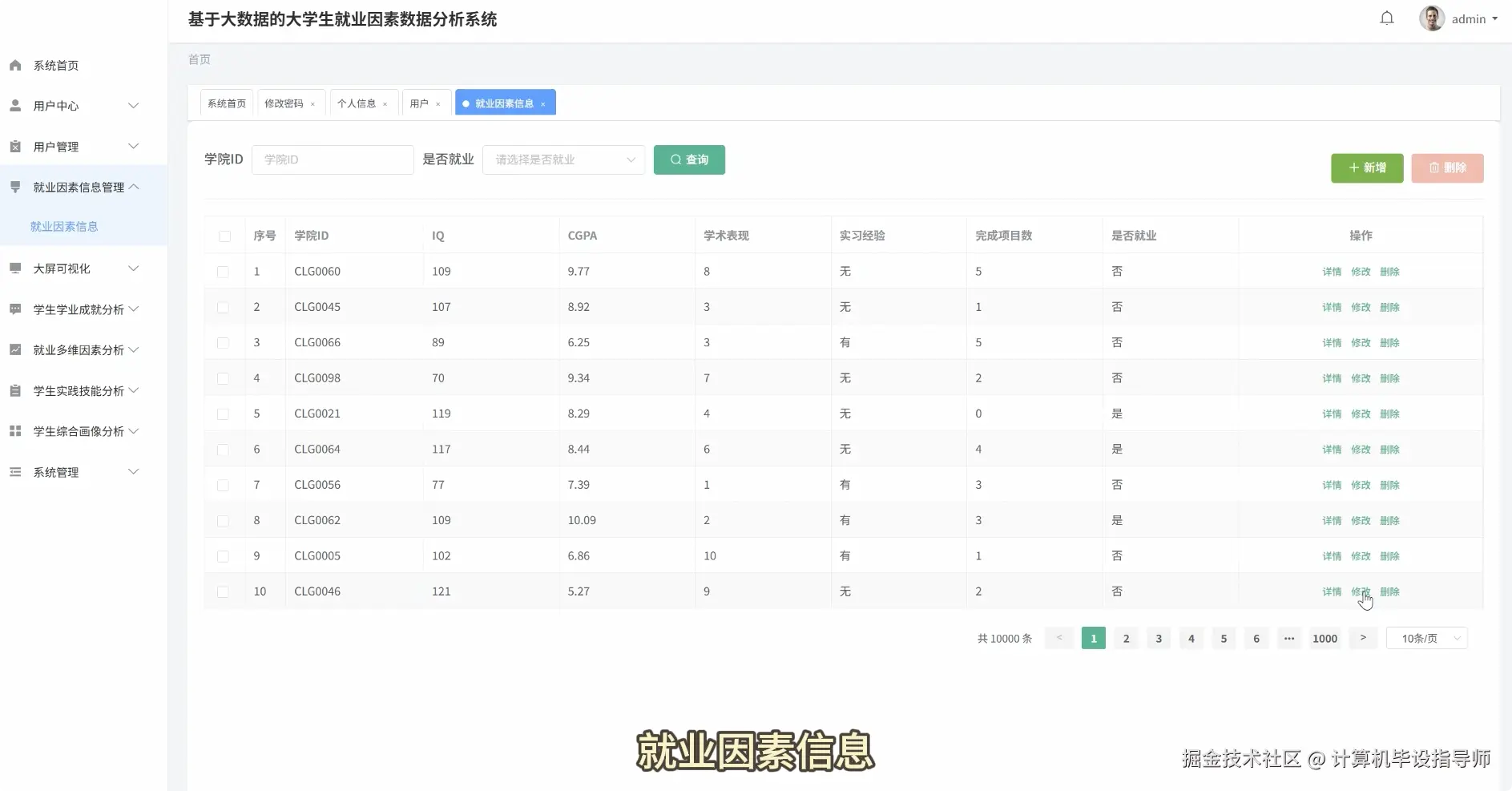The image size is (1512, 791).
Task: Expand the 用户中心 sidebar menu
Action: (134, 105)
